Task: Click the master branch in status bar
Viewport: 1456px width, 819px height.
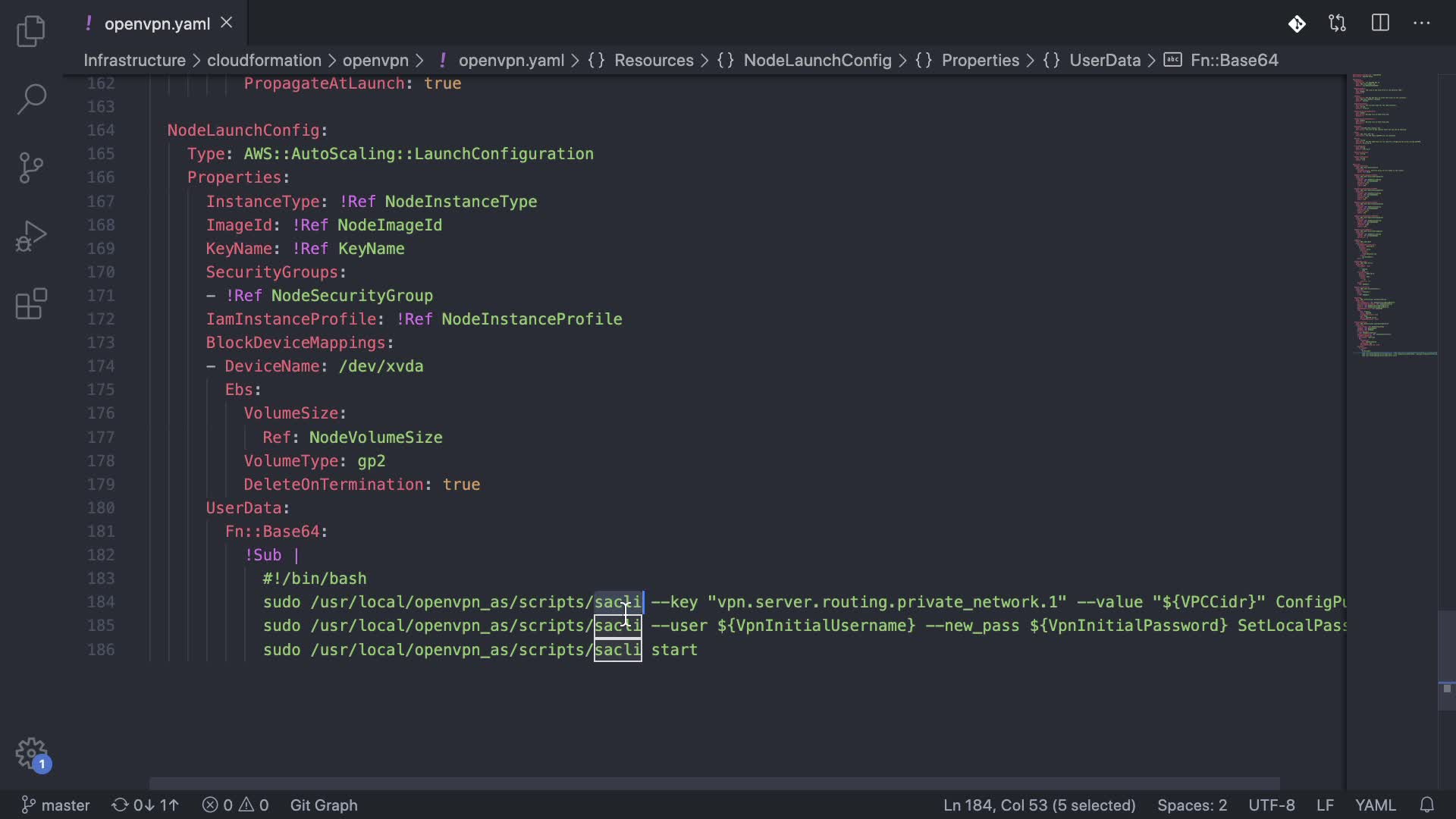Action: (x=56, y=805)
